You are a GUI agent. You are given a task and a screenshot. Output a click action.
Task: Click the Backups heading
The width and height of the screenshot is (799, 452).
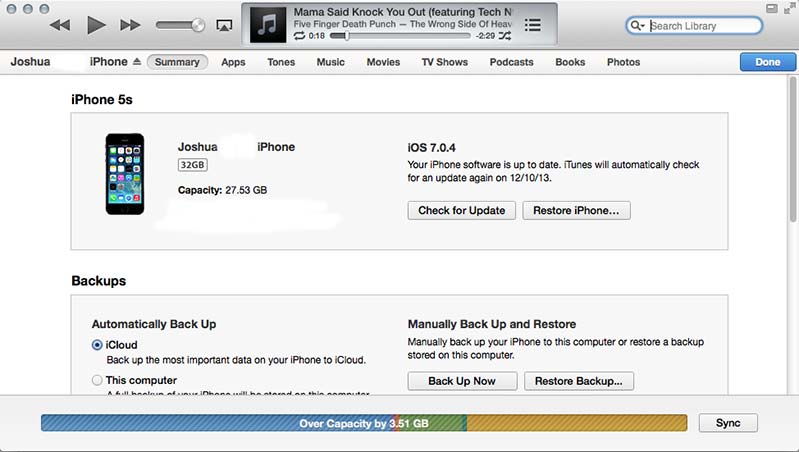coord(98,281)
